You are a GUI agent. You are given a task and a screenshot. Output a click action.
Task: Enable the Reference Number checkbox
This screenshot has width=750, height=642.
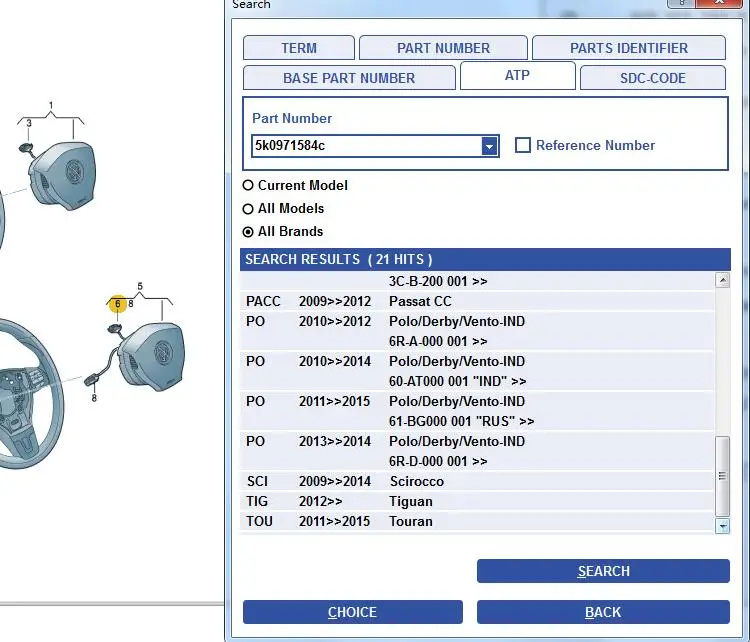click(x=523, y=145)
